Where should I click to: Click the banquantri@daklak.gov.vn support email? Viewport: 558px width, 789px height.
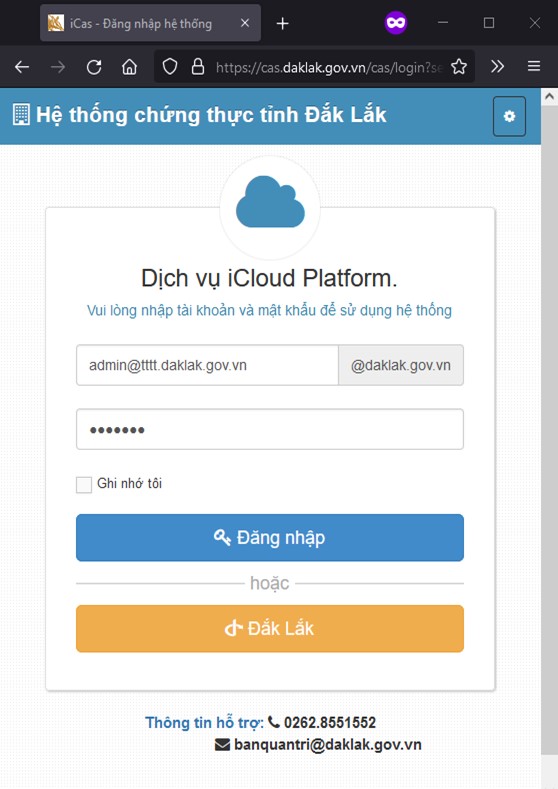click(x=328, y=744)
